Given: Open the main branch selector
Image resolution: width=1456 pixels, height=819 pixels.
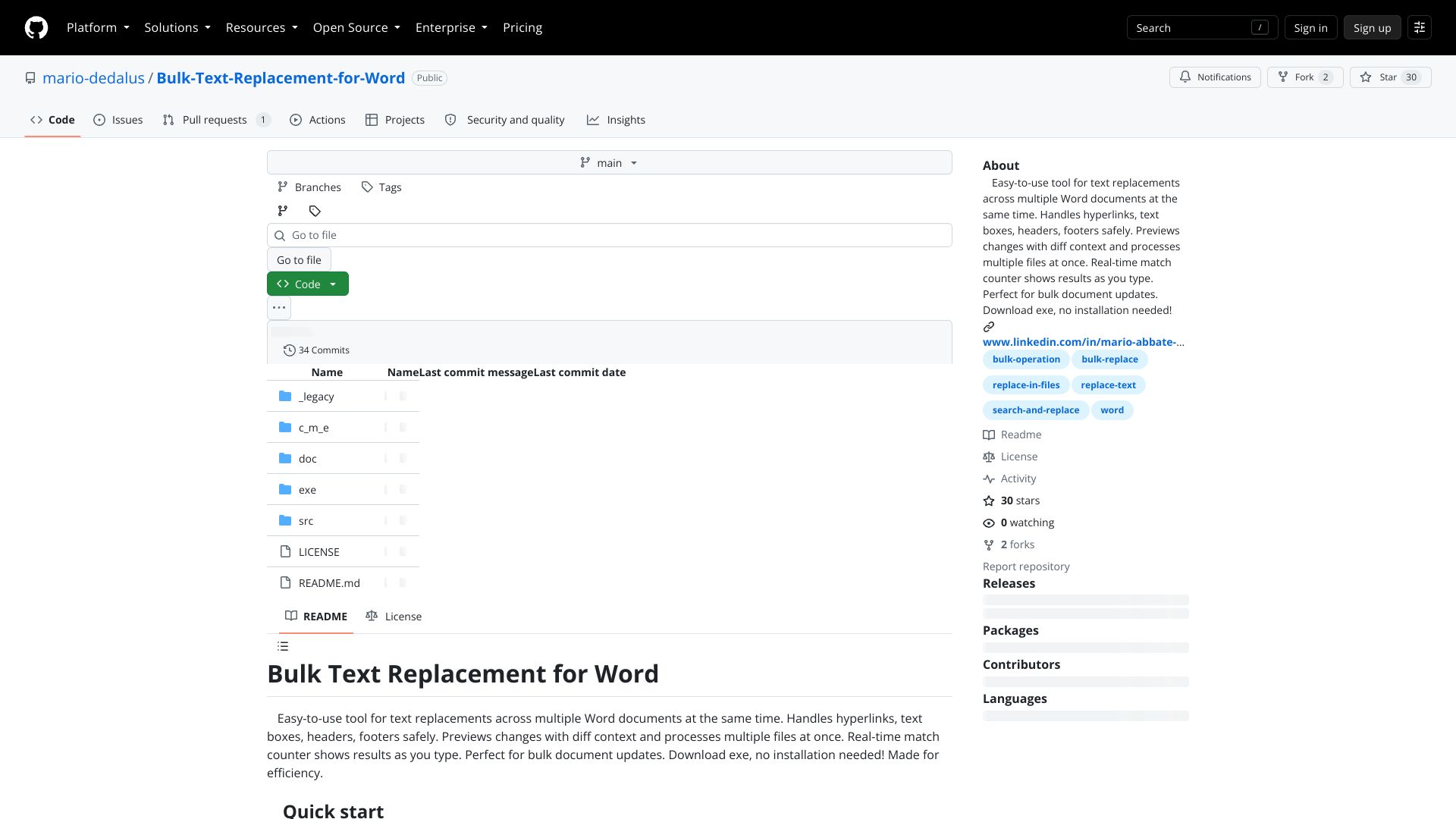Looking at the screenshot, I should 609,163.
